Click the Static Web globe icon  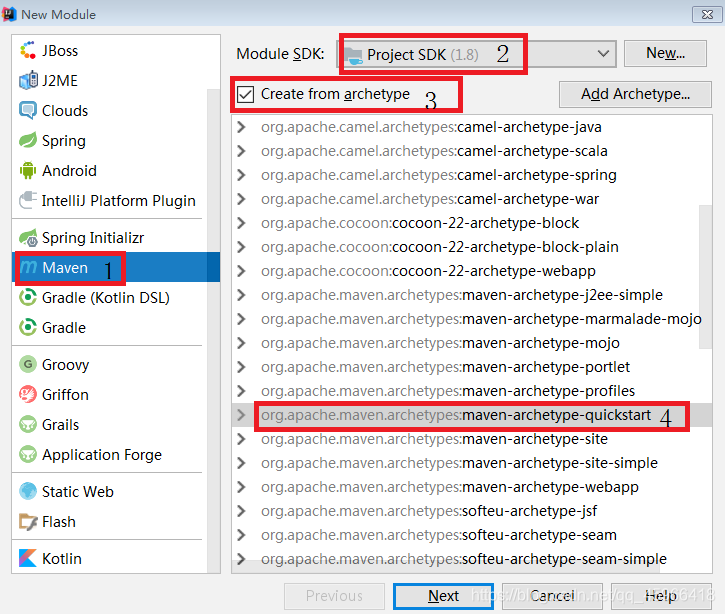point(28,491)
